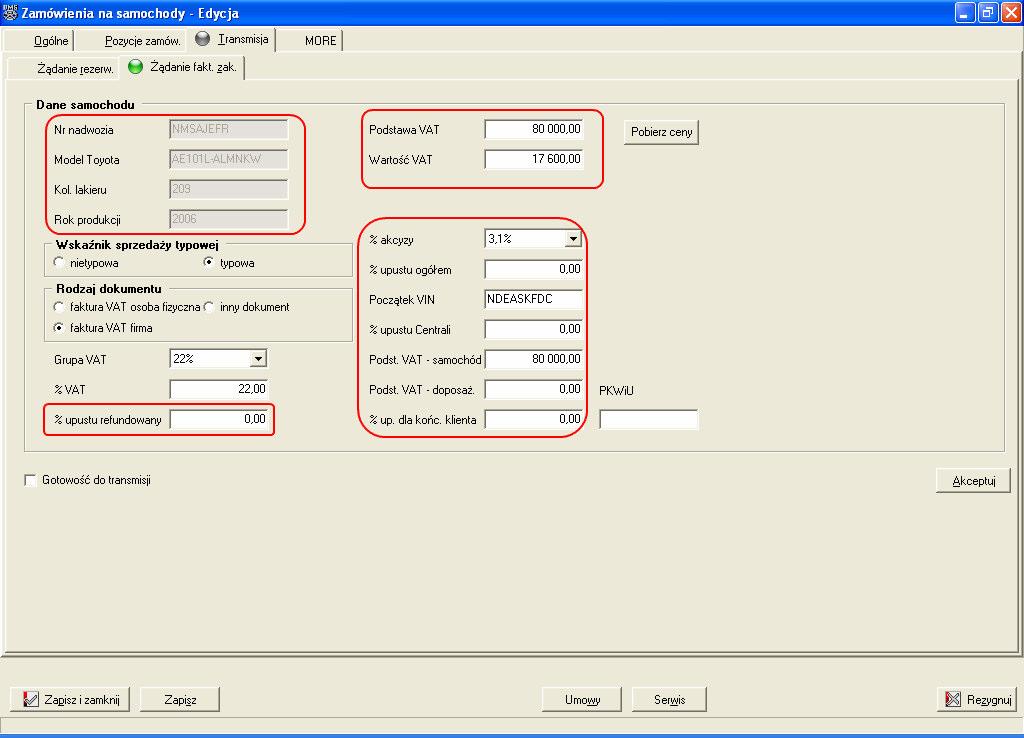Open the Grupa VAT dropdown
1024x738 pixels.
point(259,359)
